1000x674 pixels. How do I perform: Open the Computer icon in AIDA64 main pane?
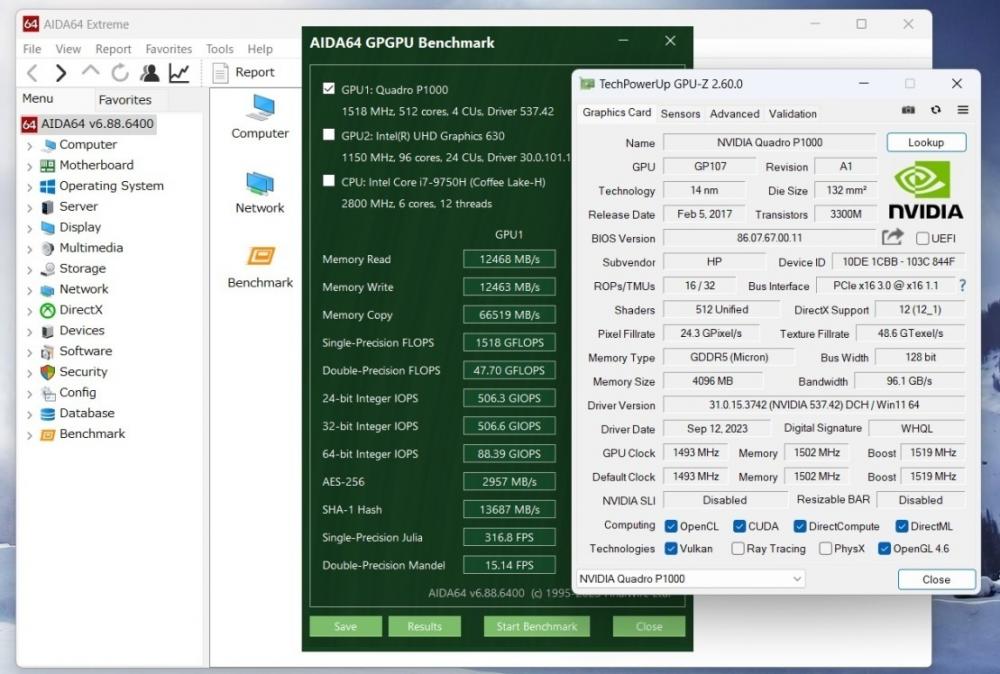click(x=260, y=117)
